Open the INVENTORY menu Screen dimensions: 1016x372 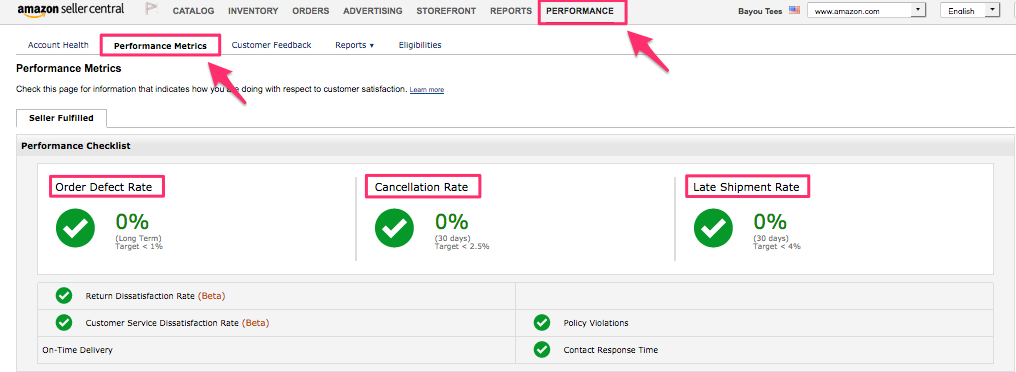[253, 11]
